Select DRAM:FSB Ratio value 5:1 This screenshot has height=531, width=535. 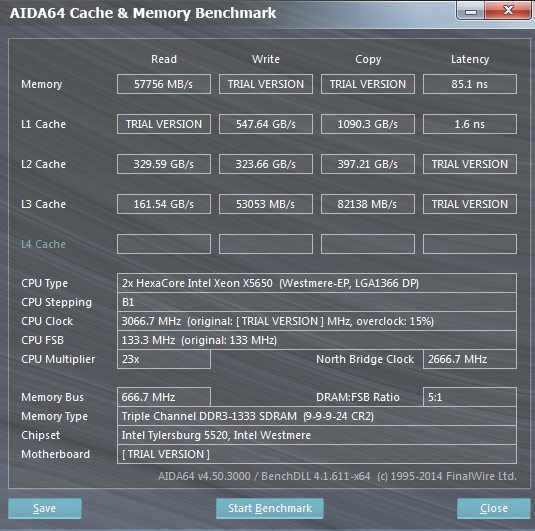click(470, 397)
